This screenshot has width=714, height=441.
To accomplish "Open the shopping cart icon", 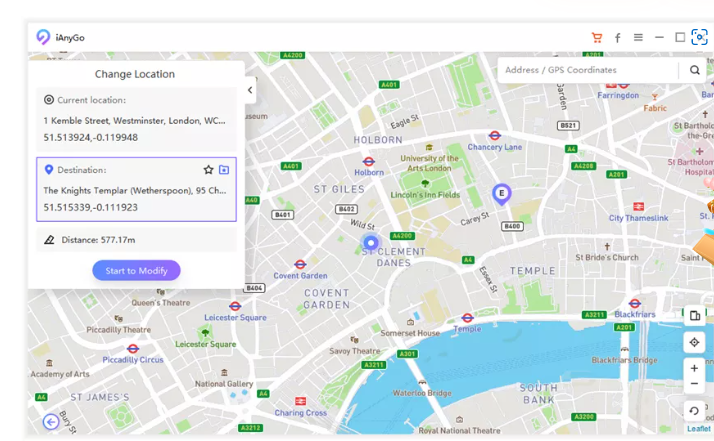I will pyautogui.click(x=597, y=37).
